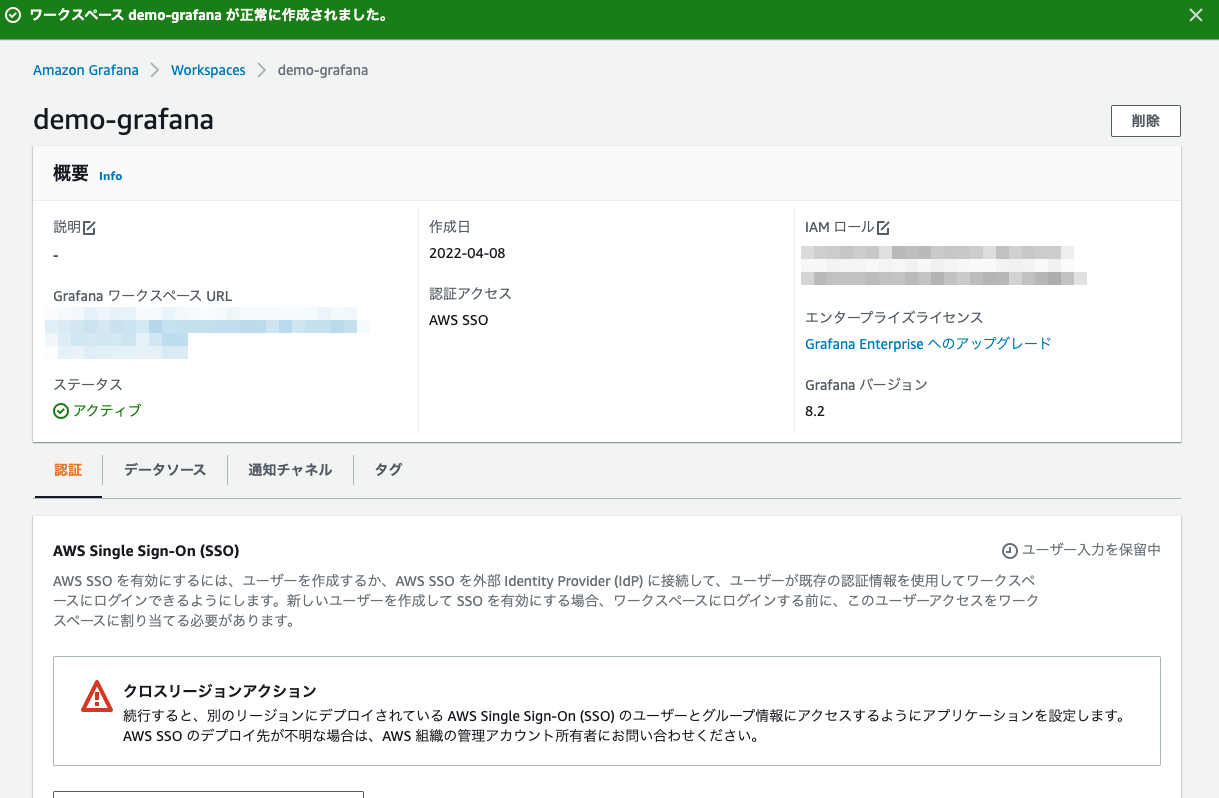The image size is (1219, 798).
Task: Click the Info link beside 概要
Action: coord(110,176)
